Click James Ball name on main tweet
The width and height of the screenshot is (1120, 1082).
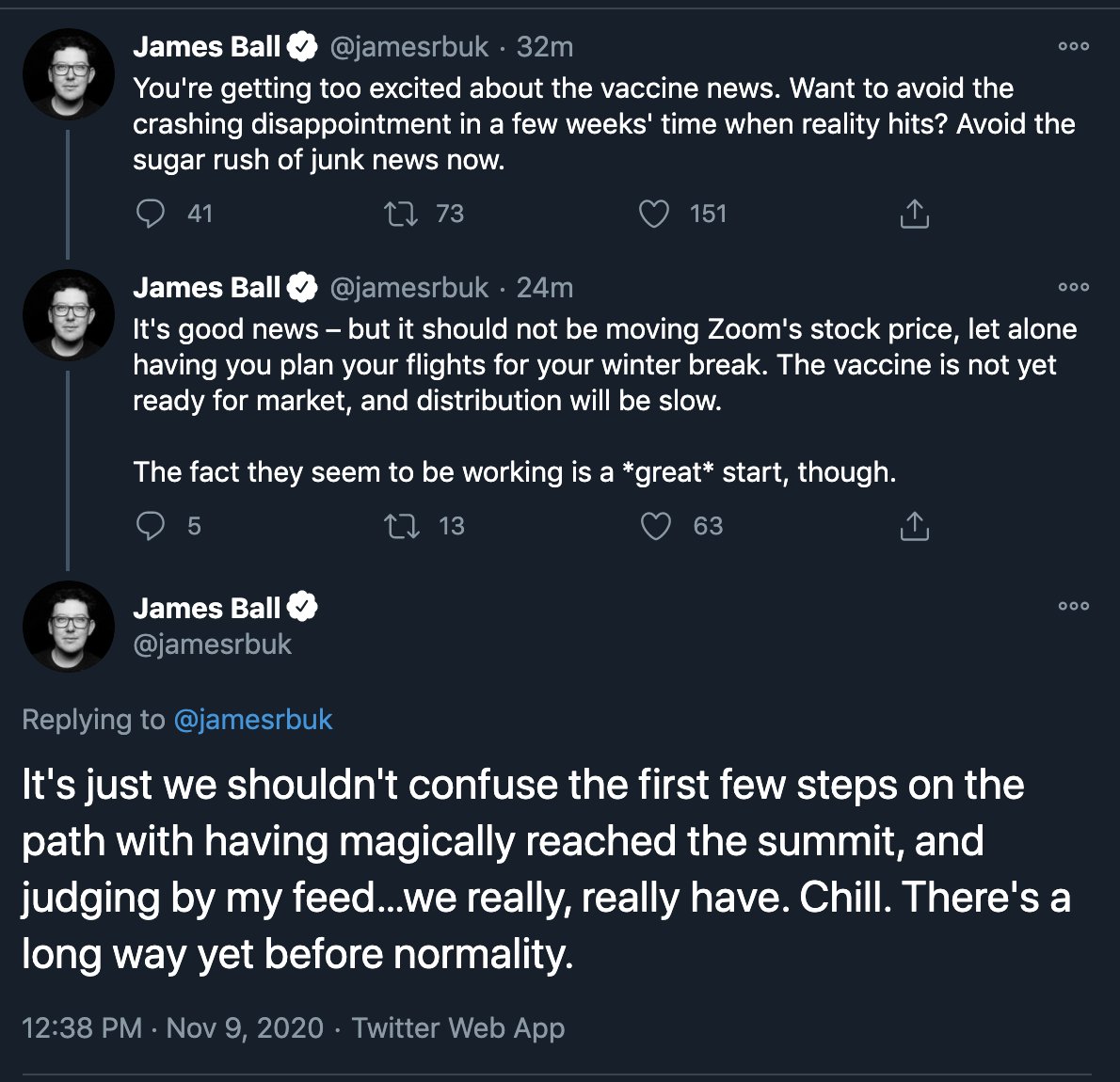click(x=207, y=608)
